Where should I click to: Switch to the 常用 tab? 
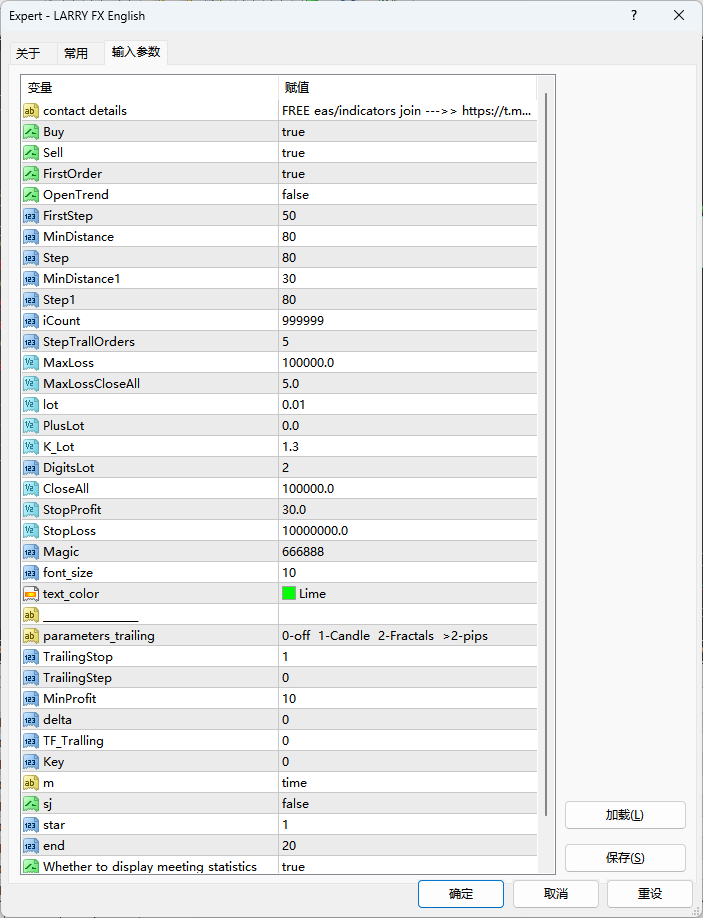pos(76,54)
